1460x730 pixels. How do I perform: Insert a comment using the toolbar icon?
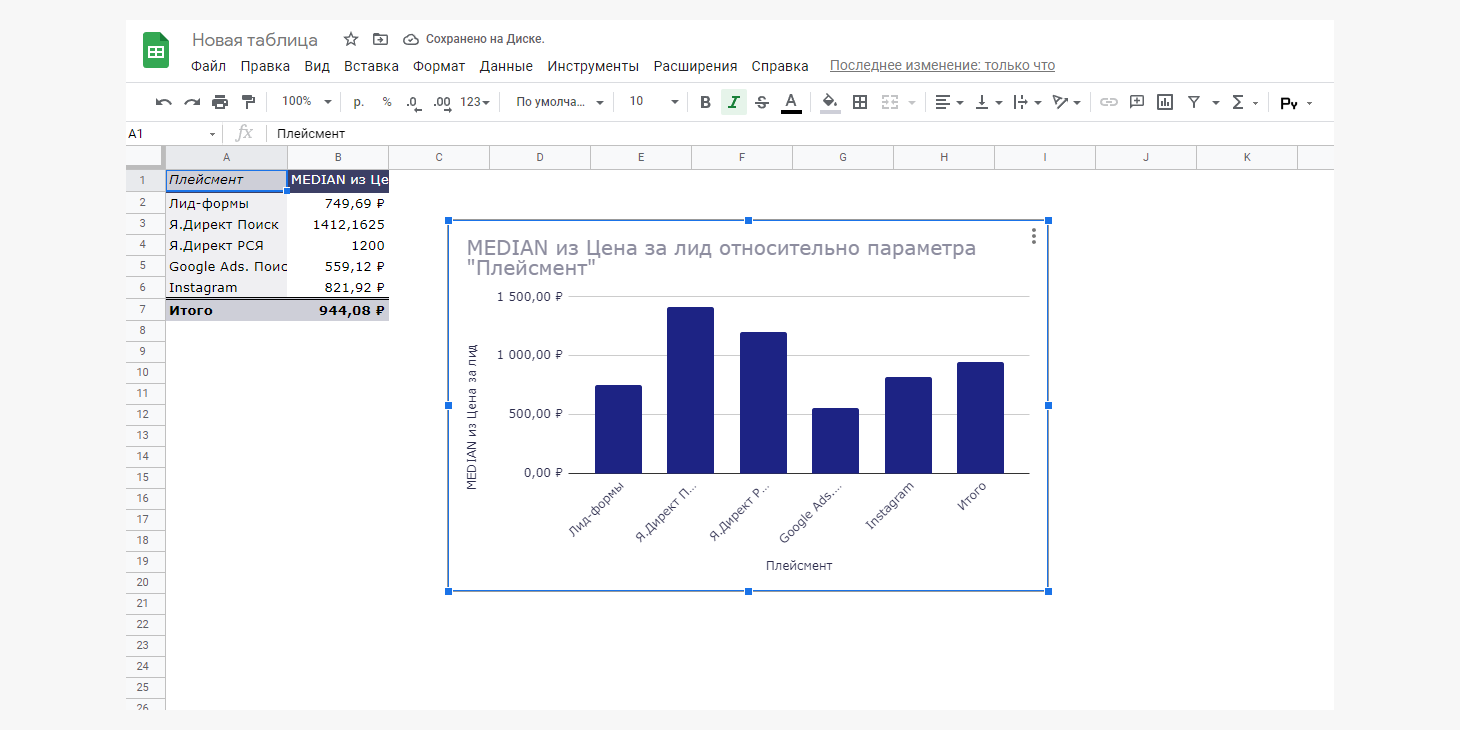1136,102
